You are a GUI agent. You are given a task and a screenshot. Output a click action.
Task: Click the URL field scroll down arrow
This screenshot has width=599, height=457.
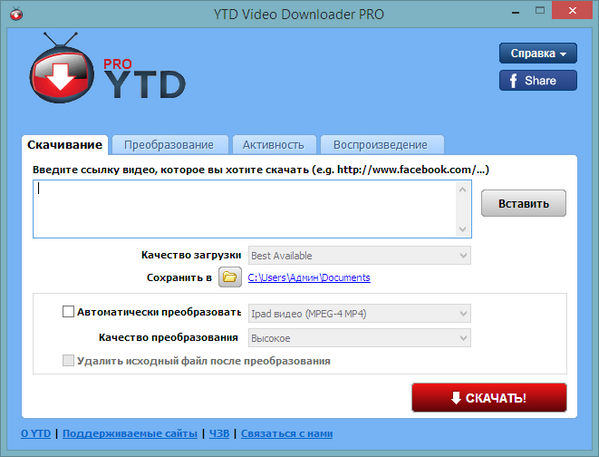tap(463, 229)
